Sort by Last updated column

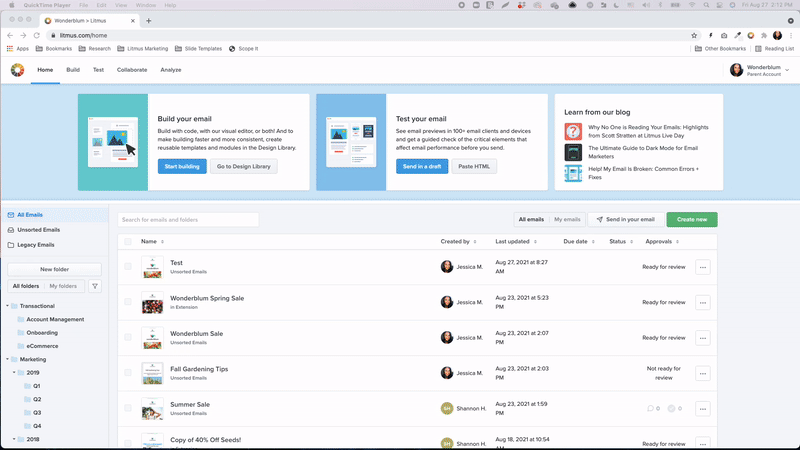[516, 241]
